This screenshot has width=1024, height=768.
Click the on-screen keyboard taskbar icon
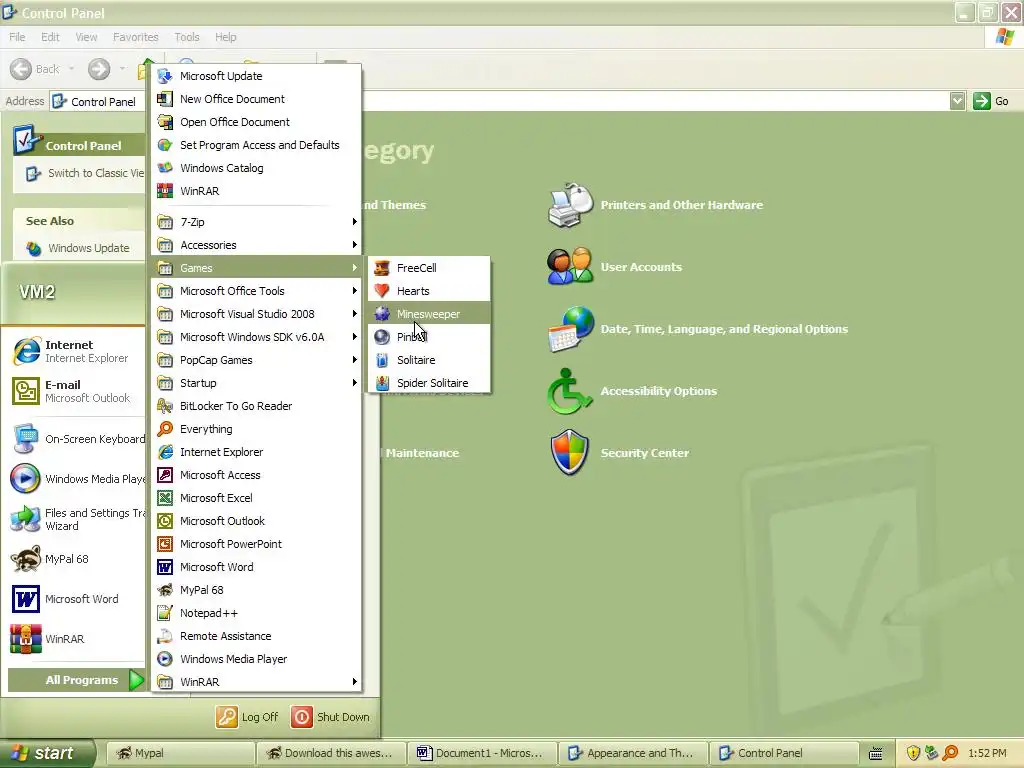[876, 753]
